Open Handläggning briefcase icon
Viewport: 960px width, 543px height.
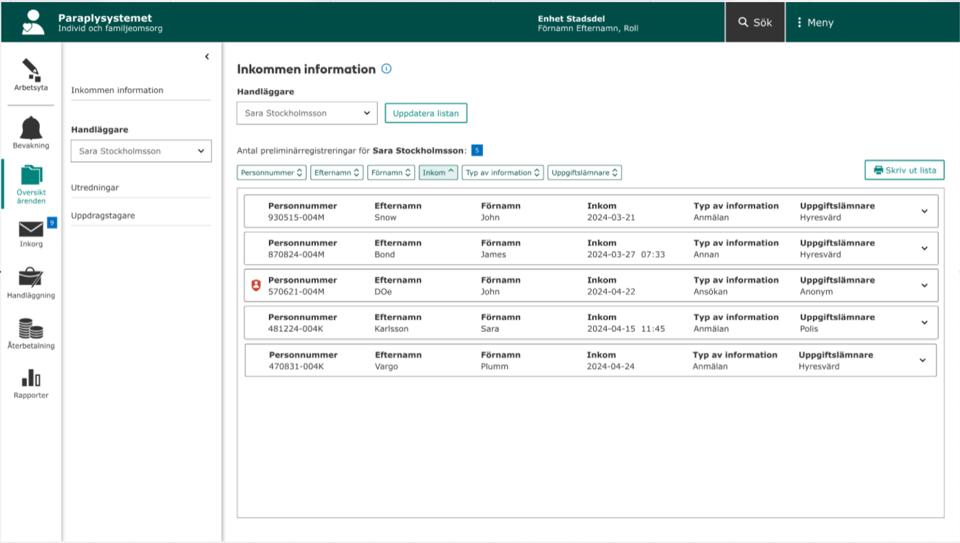coord(31,277)
